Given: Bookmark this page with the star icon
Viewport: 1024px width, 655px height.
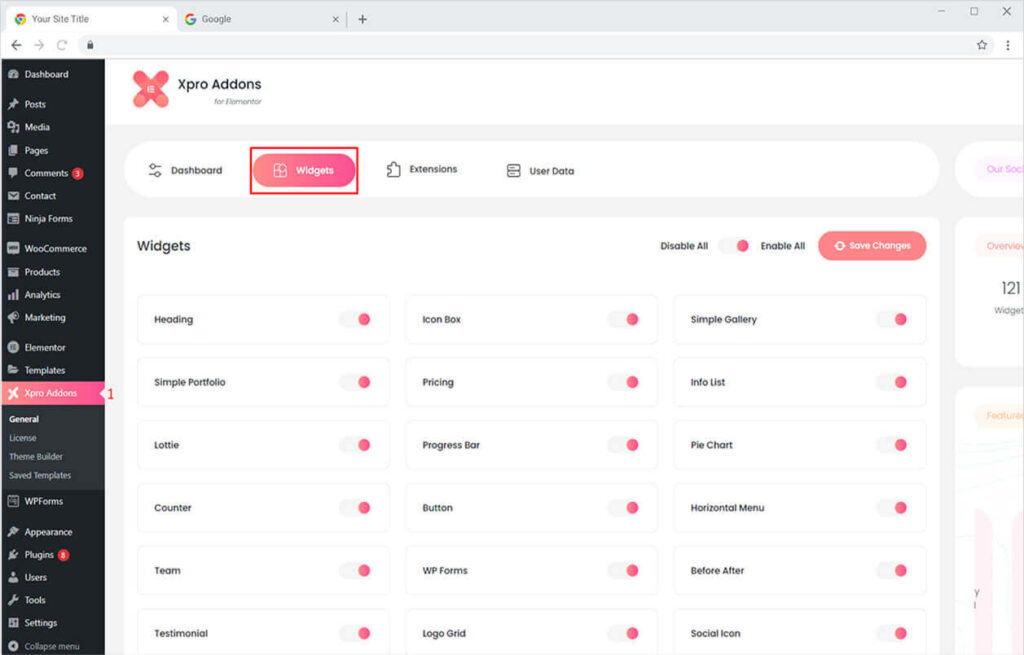Looking at the screenshot, I should click(x=982, y=45).
